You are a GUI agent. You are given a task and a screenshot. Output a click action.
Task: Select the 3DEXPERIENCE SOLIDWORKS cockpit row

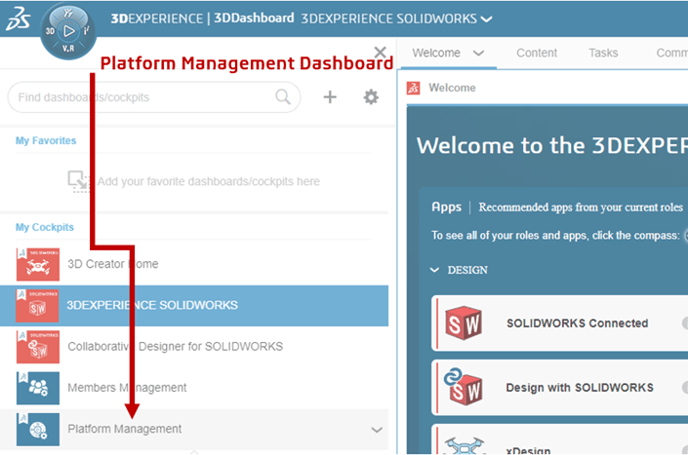194,306
